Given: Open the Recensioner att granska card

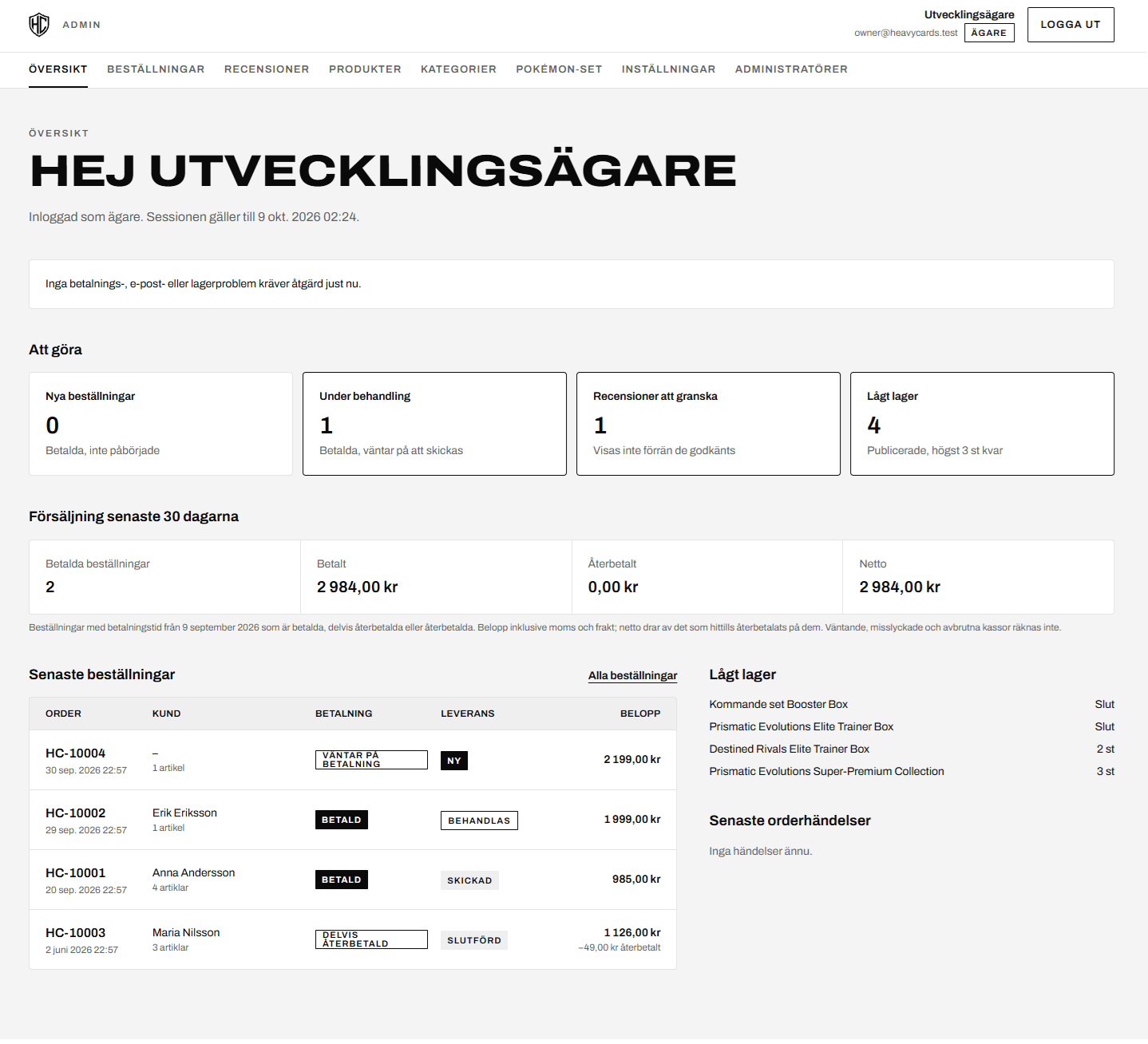Looking at the screenshot, I should coord(708,424).
